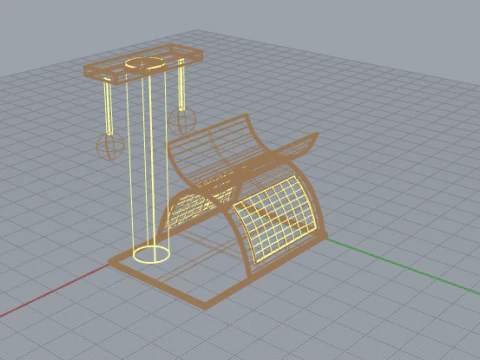Select the right hanging sphere
Screen dimensions: 480x360
(x=181, y=121)
